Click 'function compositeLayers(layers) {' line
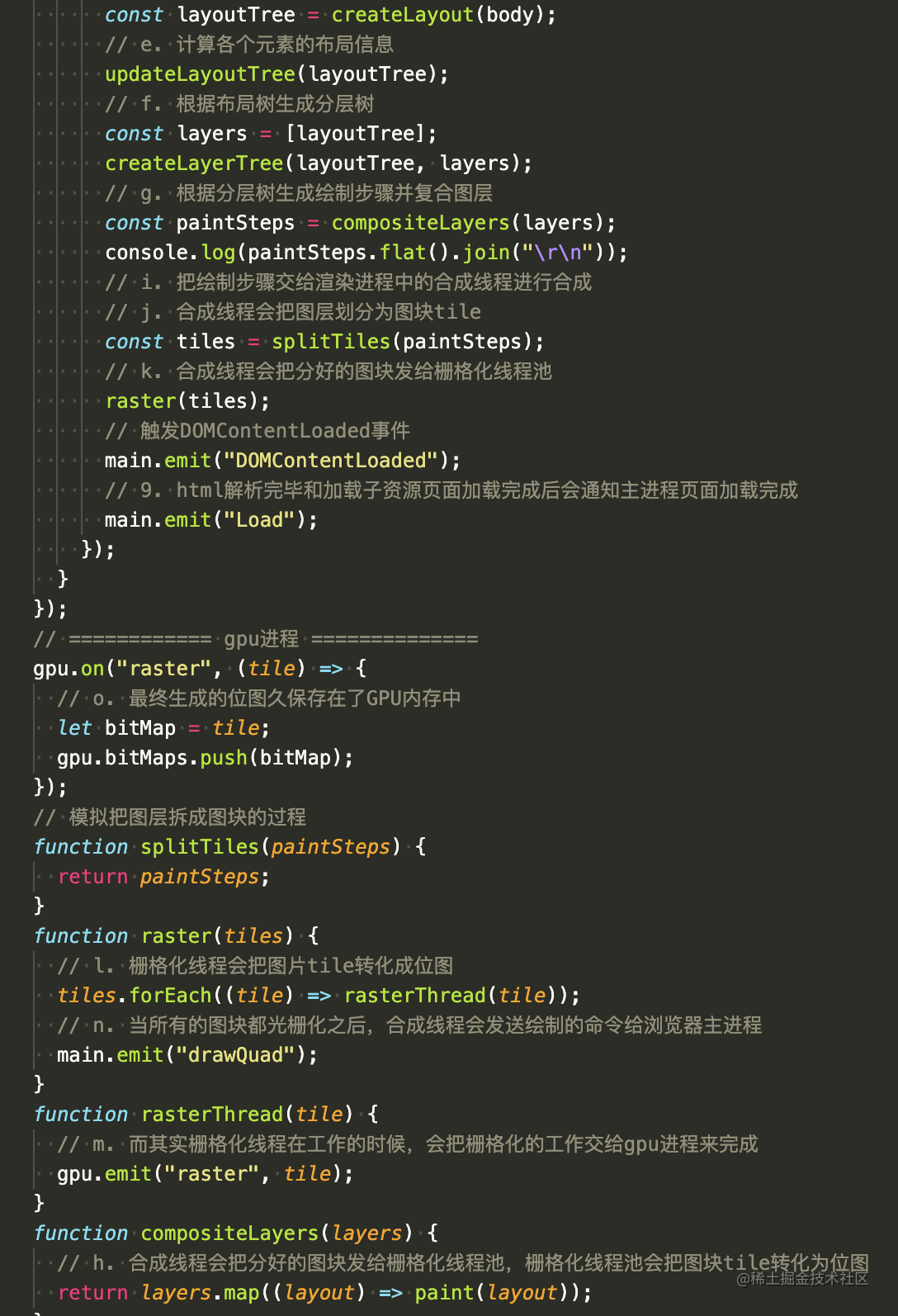The width and height of the screenshot is (898, 1316). [235, 1233]
